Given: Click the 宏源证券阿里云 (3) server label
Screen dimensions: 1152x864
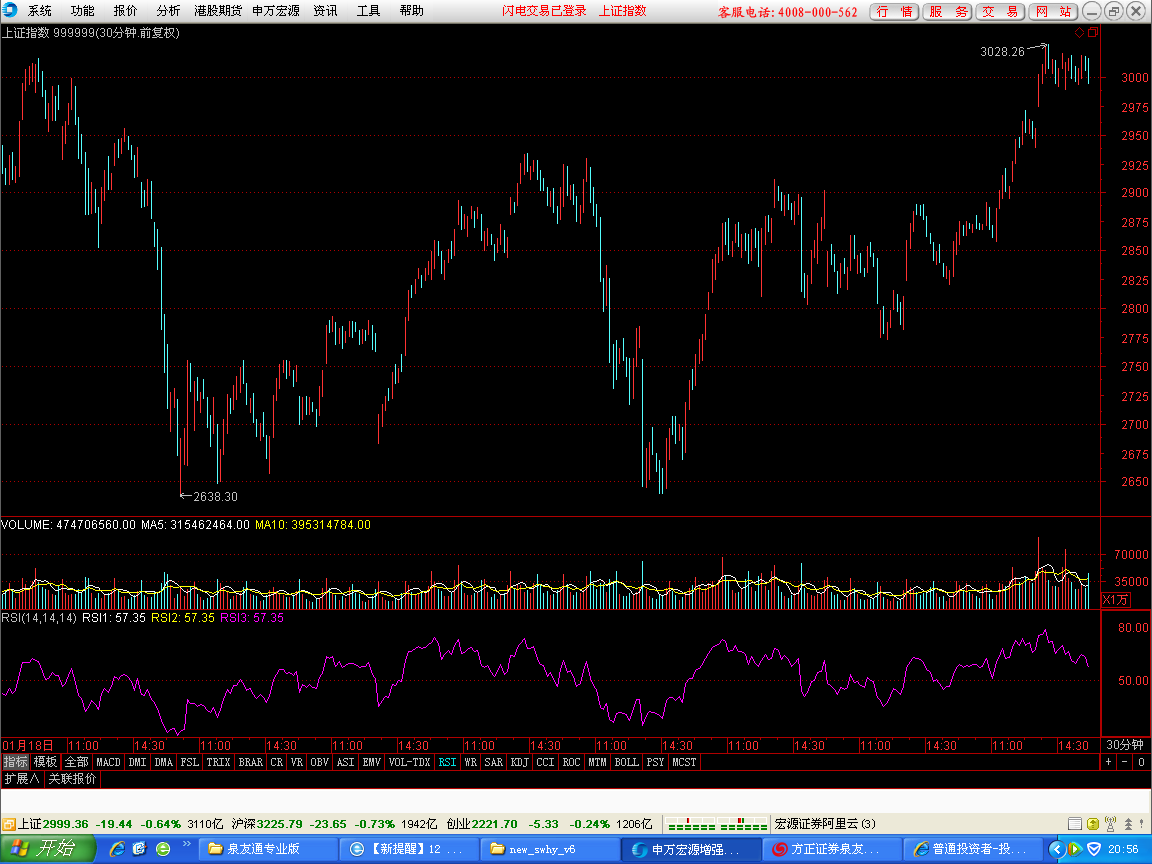Looking at the screenshot, I should pos(825,824).
